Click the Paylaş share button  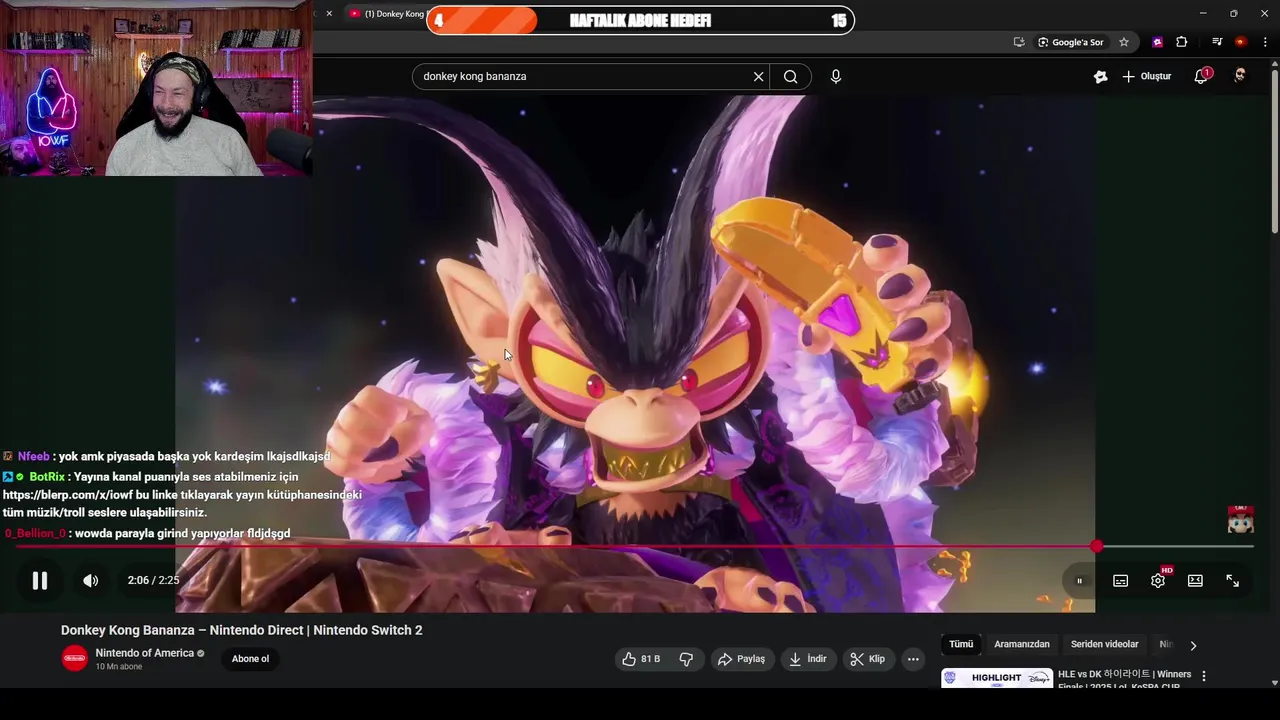741,659
